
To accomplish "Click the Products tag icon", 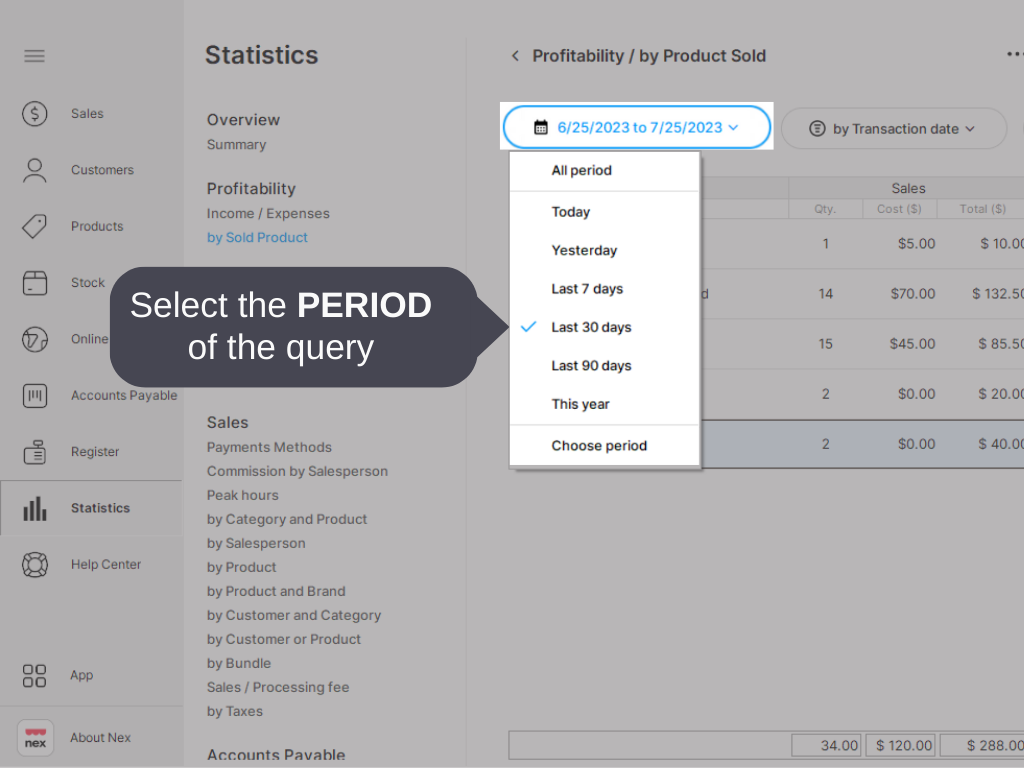I will [35, 226].
